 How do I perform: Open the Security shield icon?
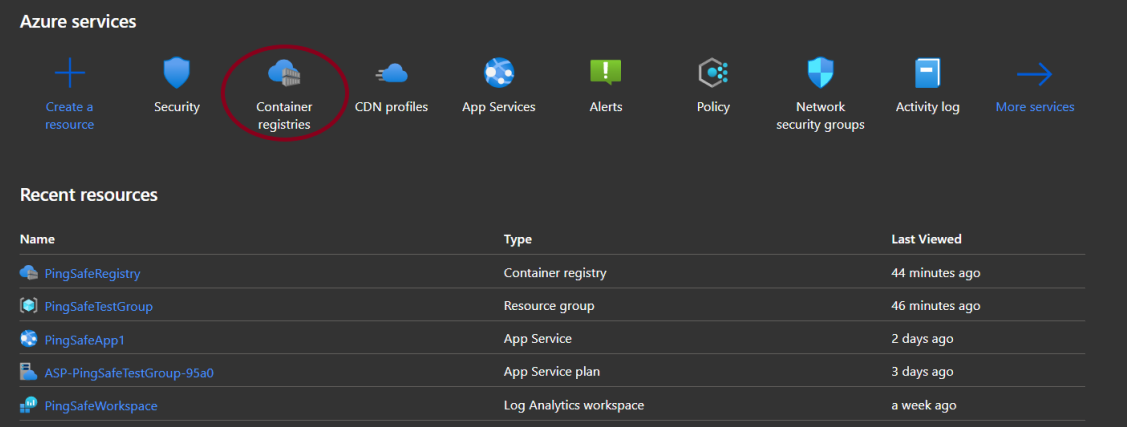(x=177, y=73)
